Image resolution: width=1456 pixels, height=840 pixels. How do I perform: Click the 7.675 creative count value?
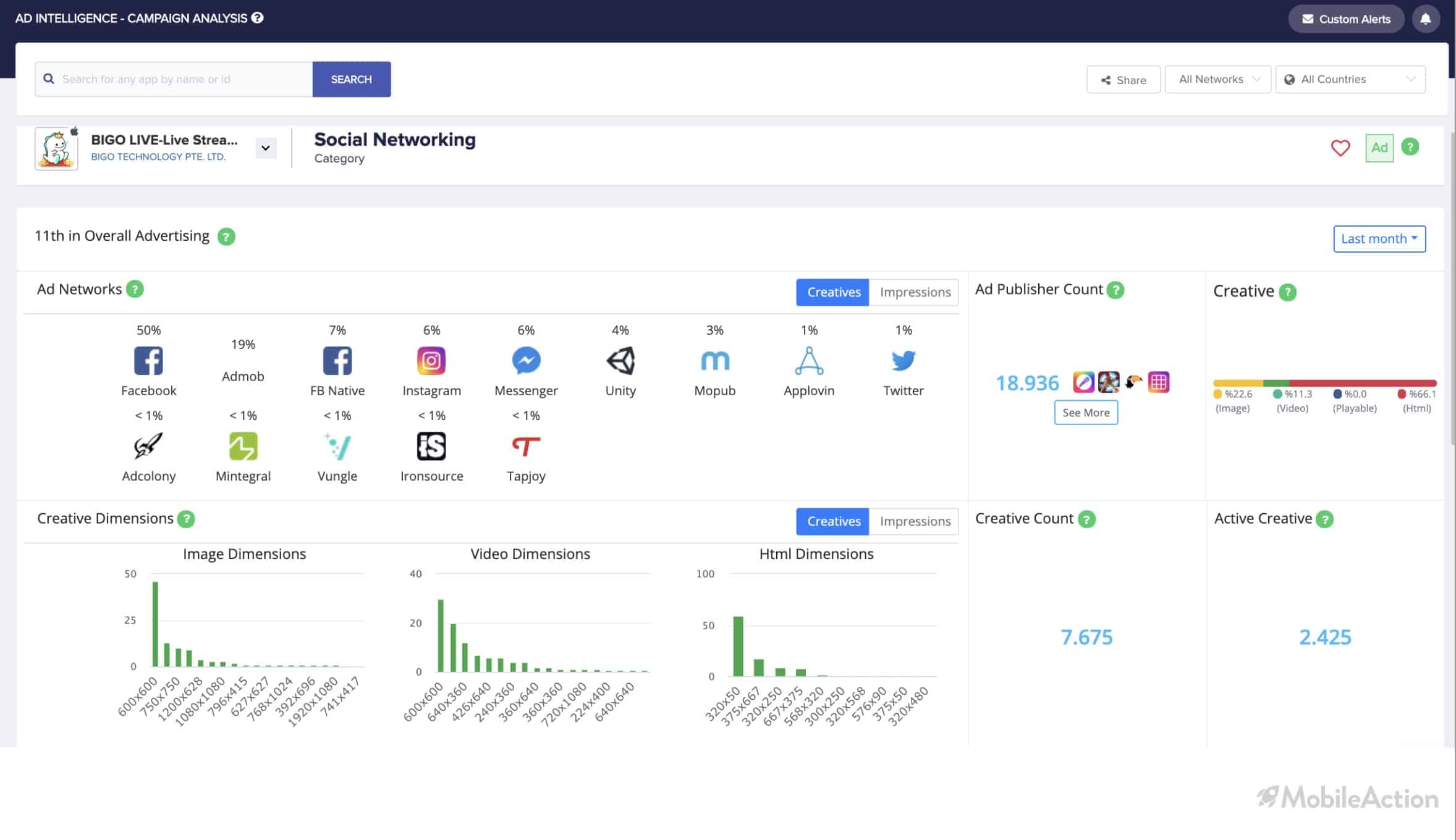pos(1086,637)
